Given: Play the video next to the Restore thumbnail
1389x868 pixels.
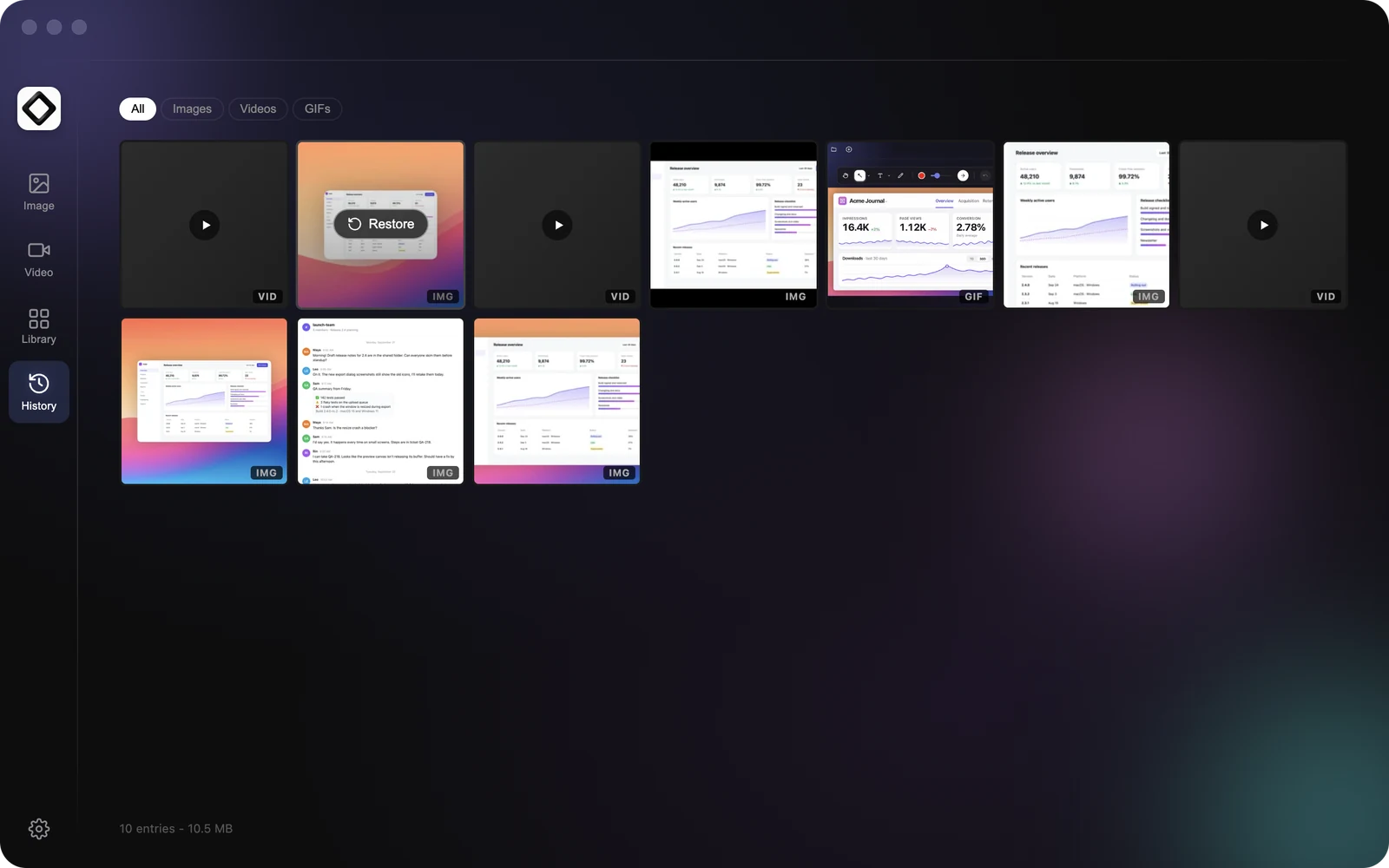Looking at the screenshot, I should point(557,225).
